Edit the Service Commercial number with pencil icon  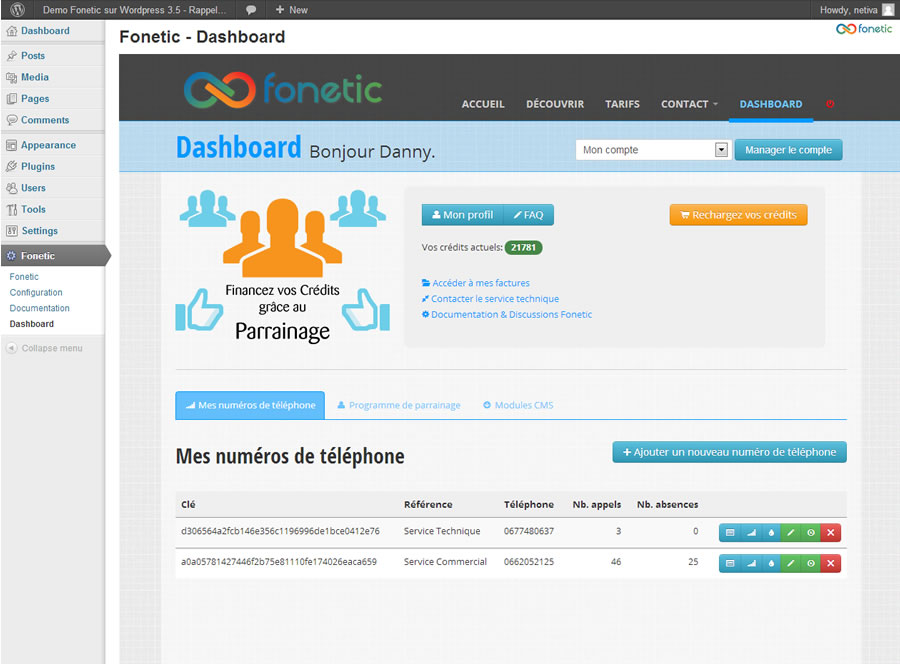tap(790, 563)
